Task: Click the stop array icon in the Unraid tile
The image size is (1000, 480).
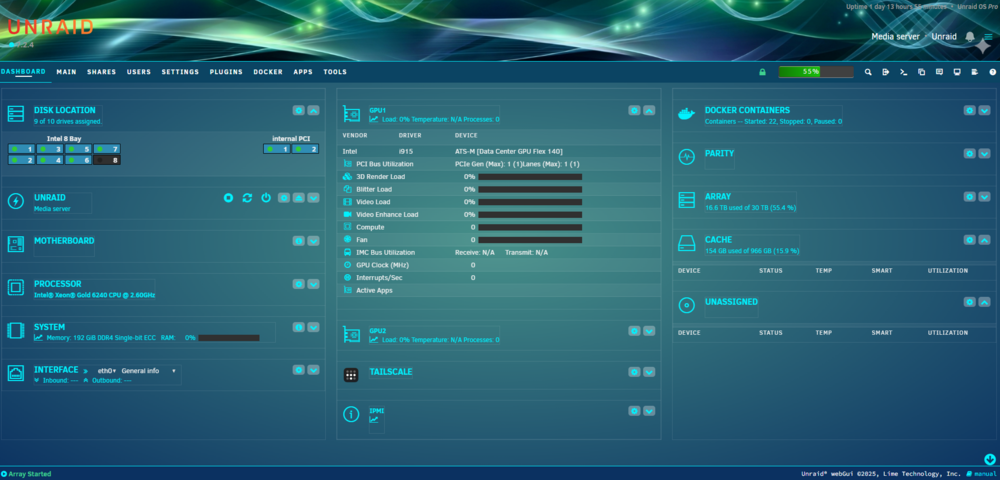Action: click(228, 198)
